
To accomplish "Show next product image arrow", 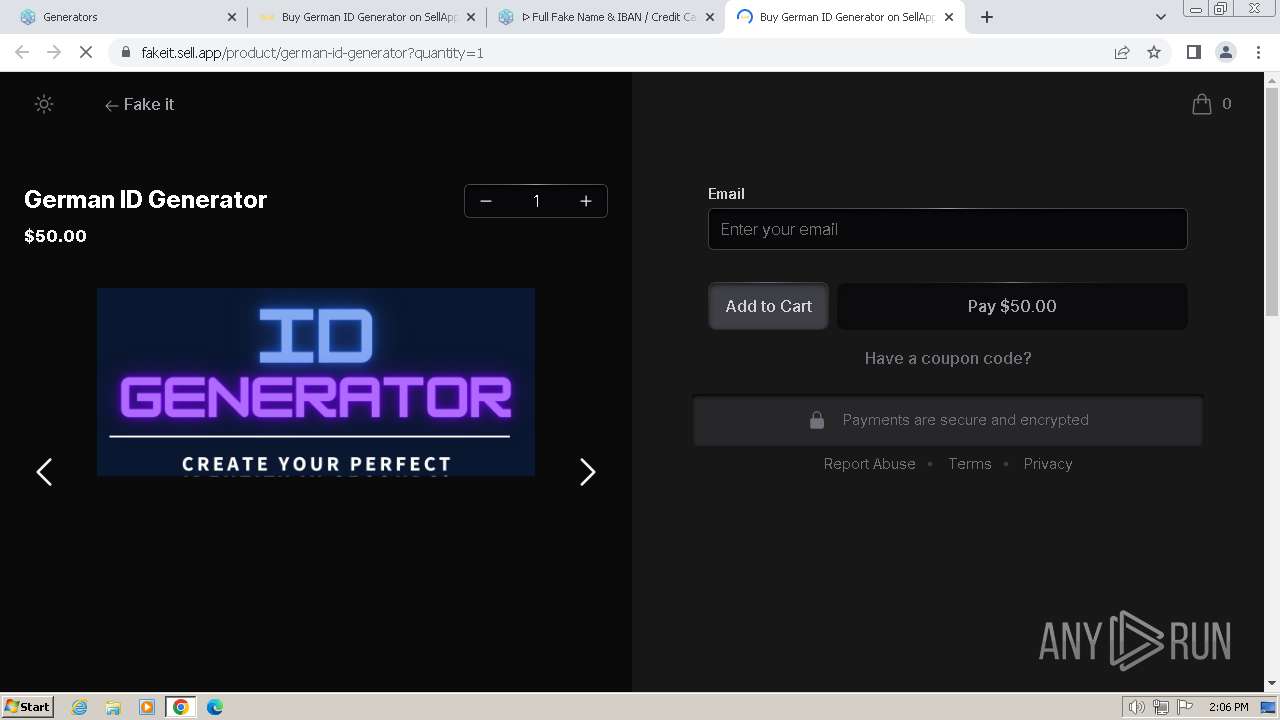I will pos(588,472).
